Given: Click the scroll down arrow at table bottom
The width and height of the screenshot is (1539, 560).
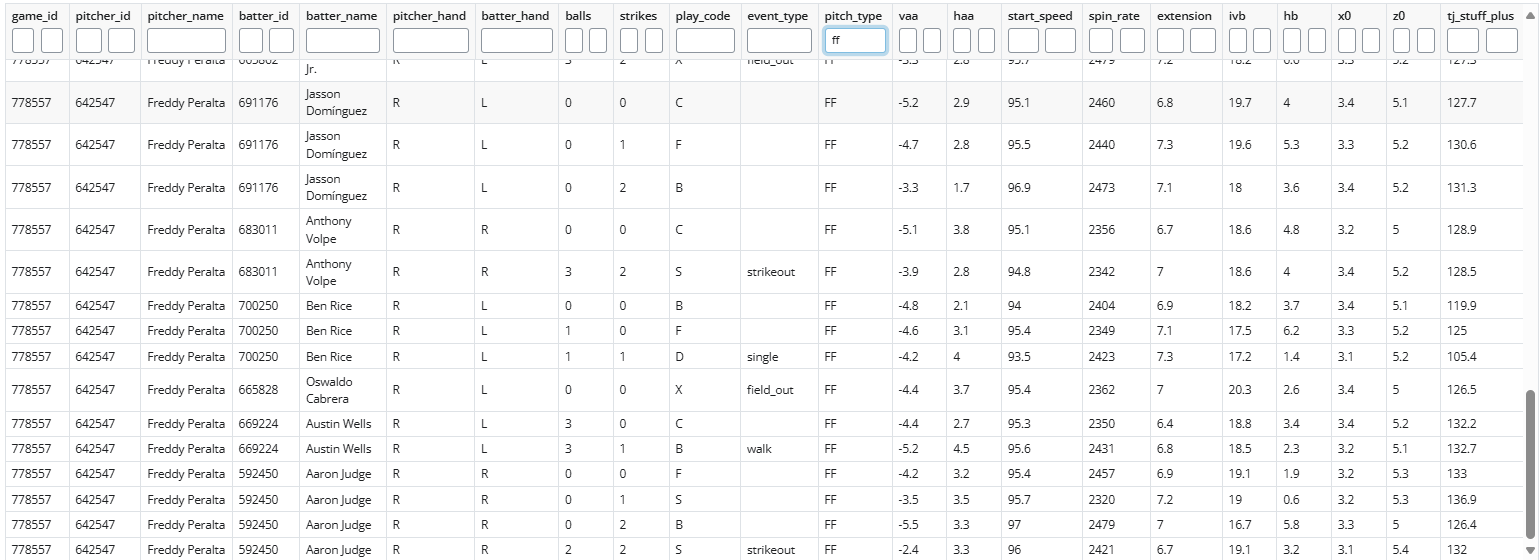Looking at the screenshot, I should pyautogui.click(x=1530, y=549).
